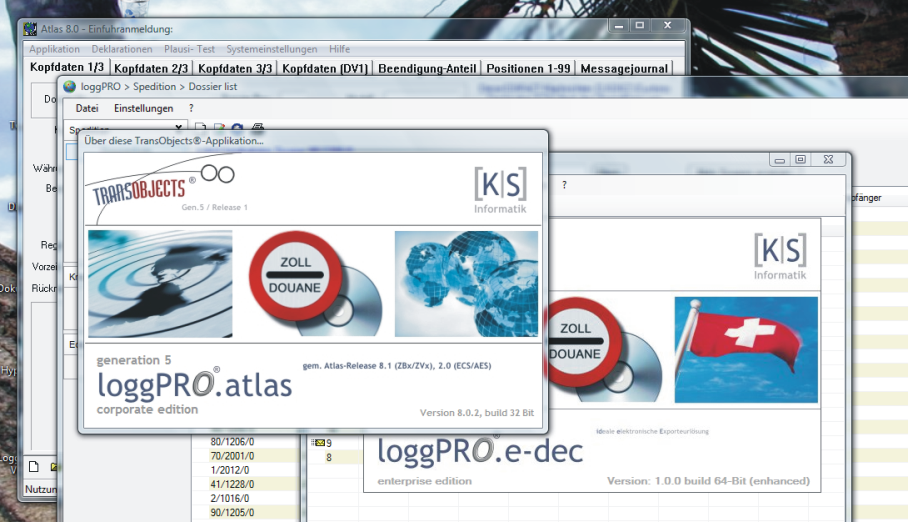Select dossier row 41/1228/0
This screenshot has width=908, height=522.
point(232,484)
